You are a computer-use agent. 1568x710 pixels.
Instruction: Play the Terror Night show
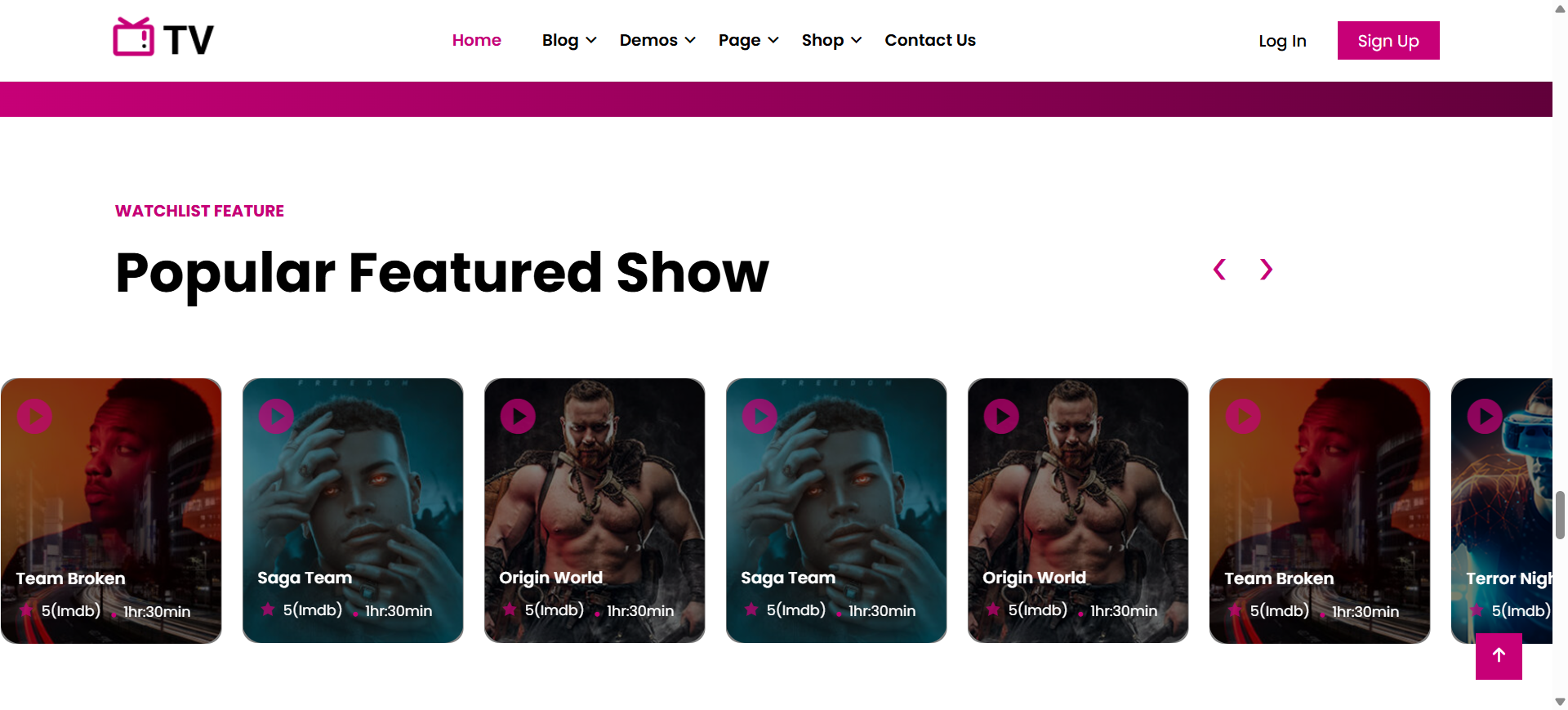(1485, 416)
